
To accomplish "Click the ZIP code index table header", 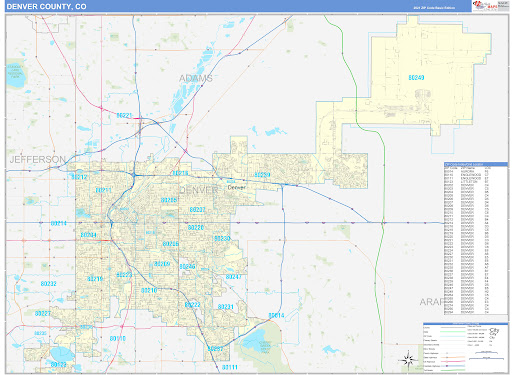I will (x=476, y=165).
